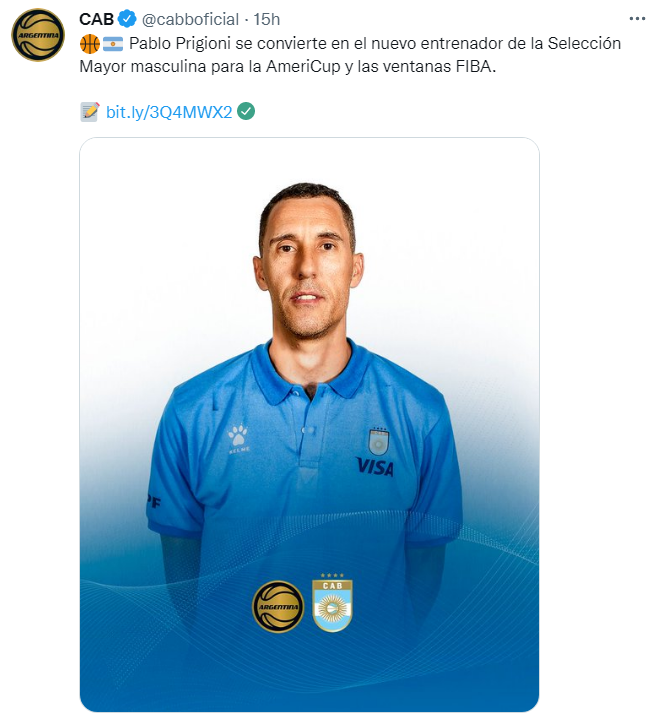Click the blue verified badge next to CAB
This screenshot has height=717, width=657.
tap(127, 19)
